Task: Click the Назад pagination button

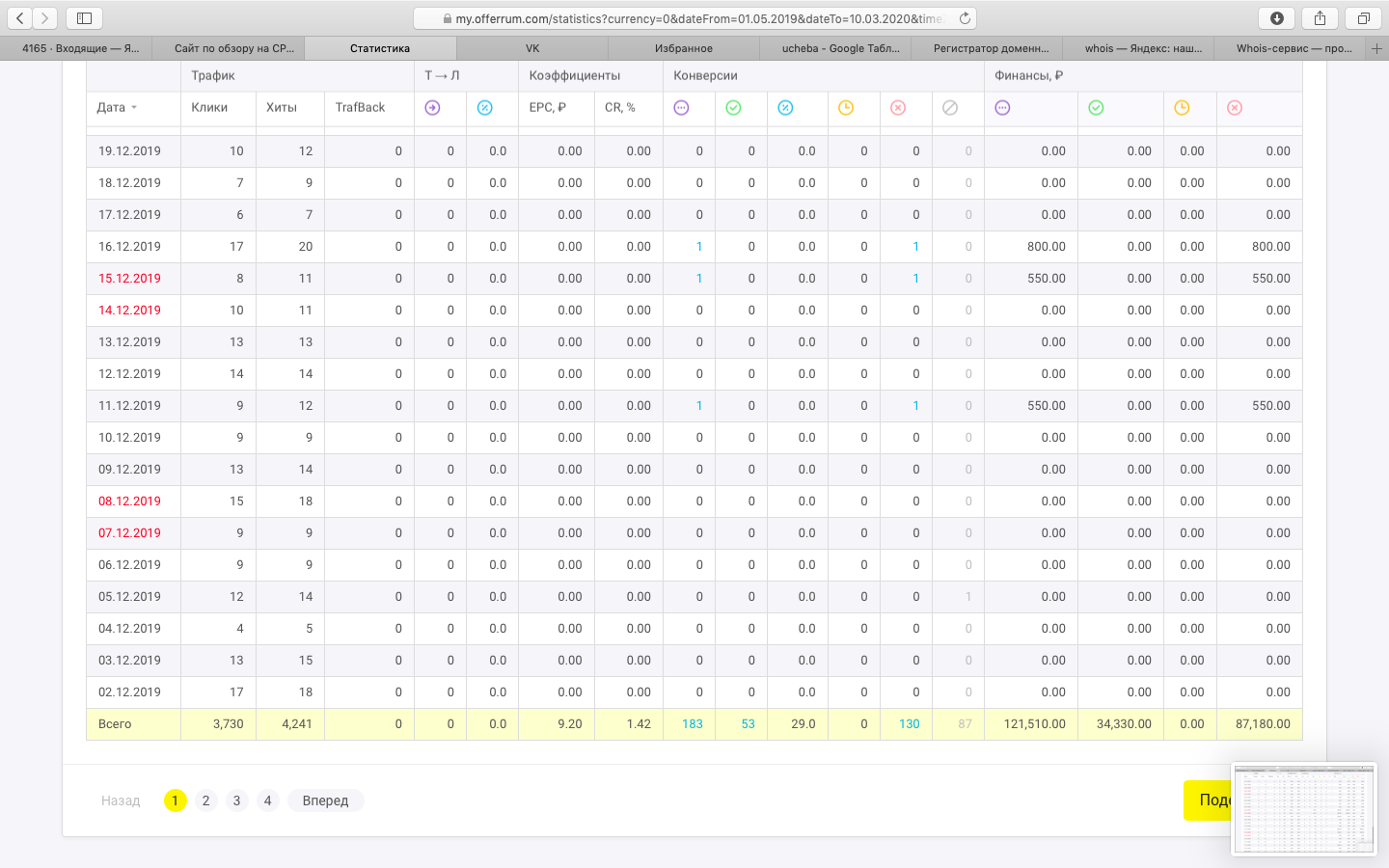Action: pos(121,800)
